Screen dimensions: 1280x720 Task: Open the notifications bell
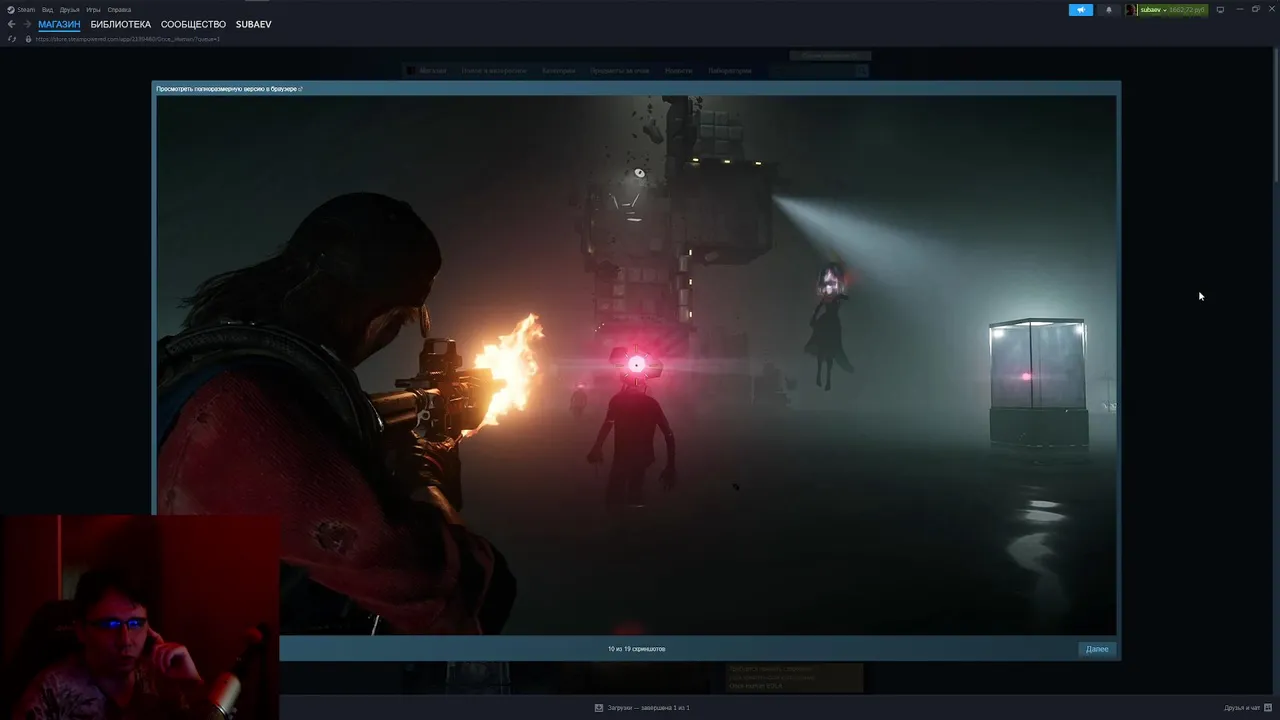coord(1108,10)
